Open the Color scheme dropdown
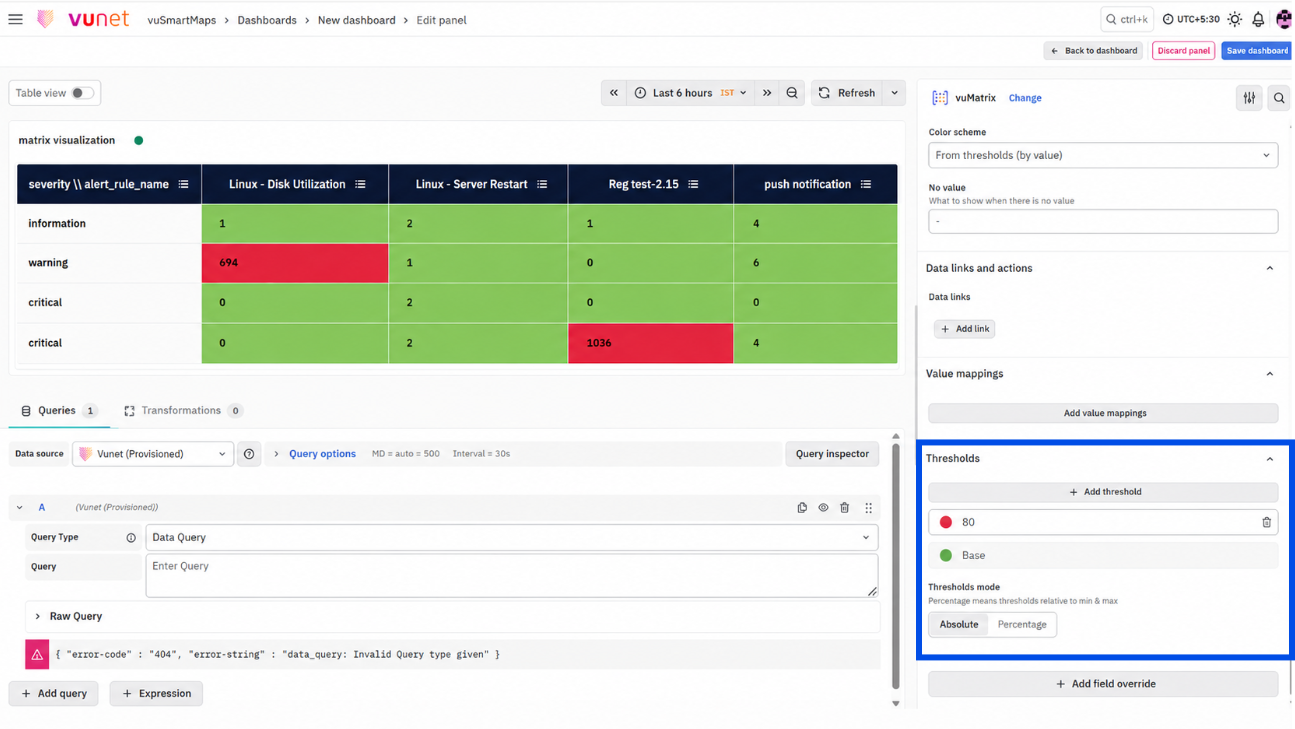 [x=1103, y=155]
